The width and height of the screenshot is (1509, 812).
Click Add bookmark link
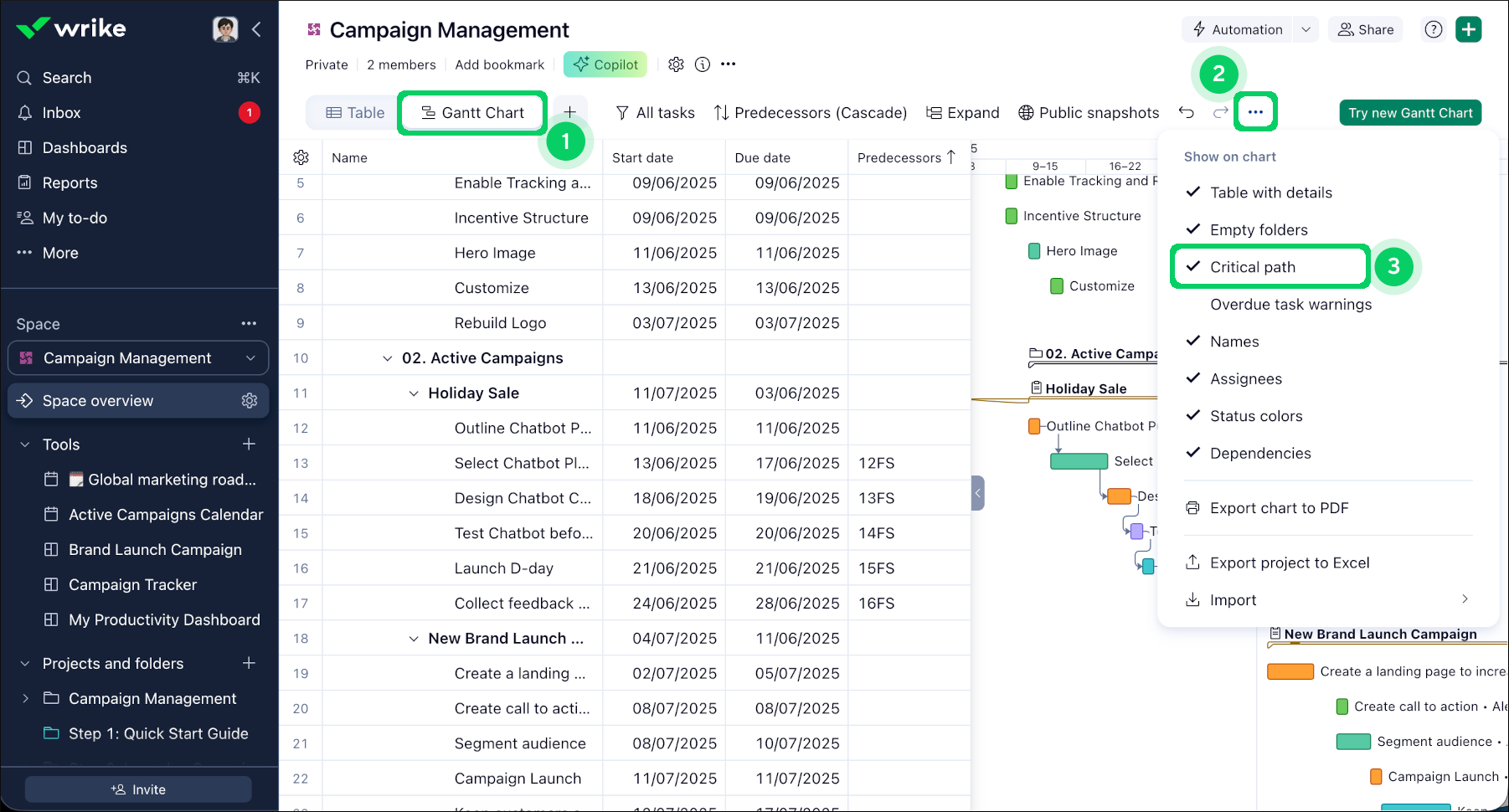(500, 64)
